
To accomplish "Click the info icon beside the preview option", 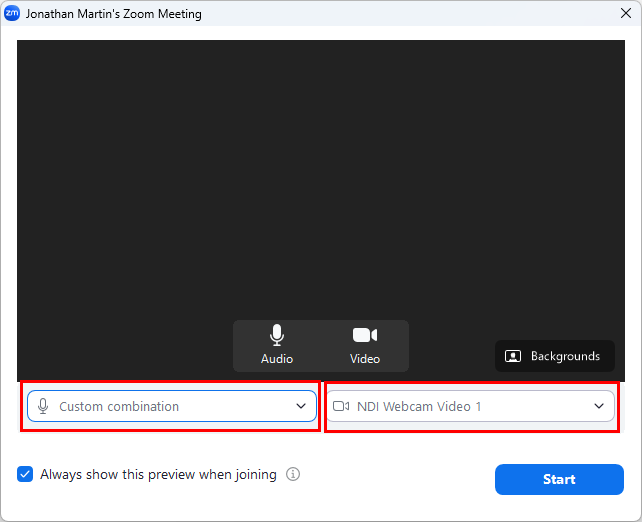I will click(293, 474).
